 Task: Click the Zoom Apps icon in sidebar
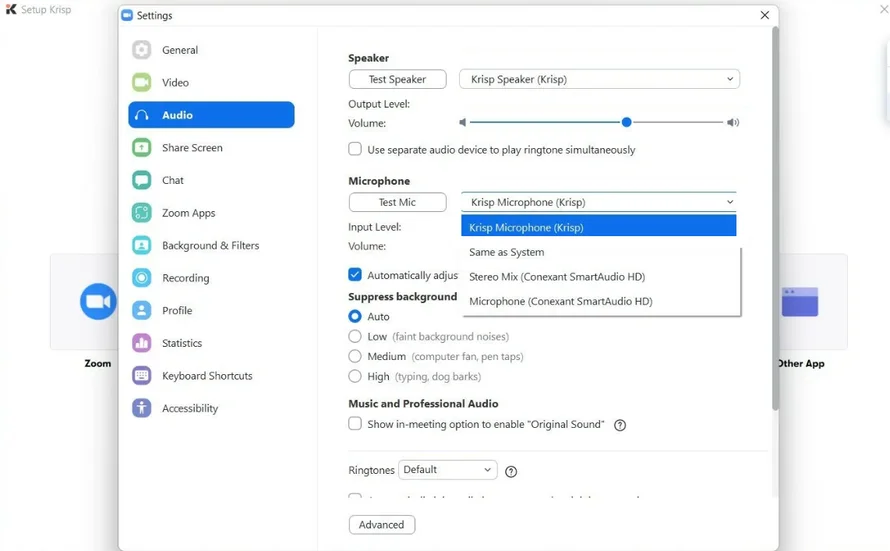coord(141,213)
